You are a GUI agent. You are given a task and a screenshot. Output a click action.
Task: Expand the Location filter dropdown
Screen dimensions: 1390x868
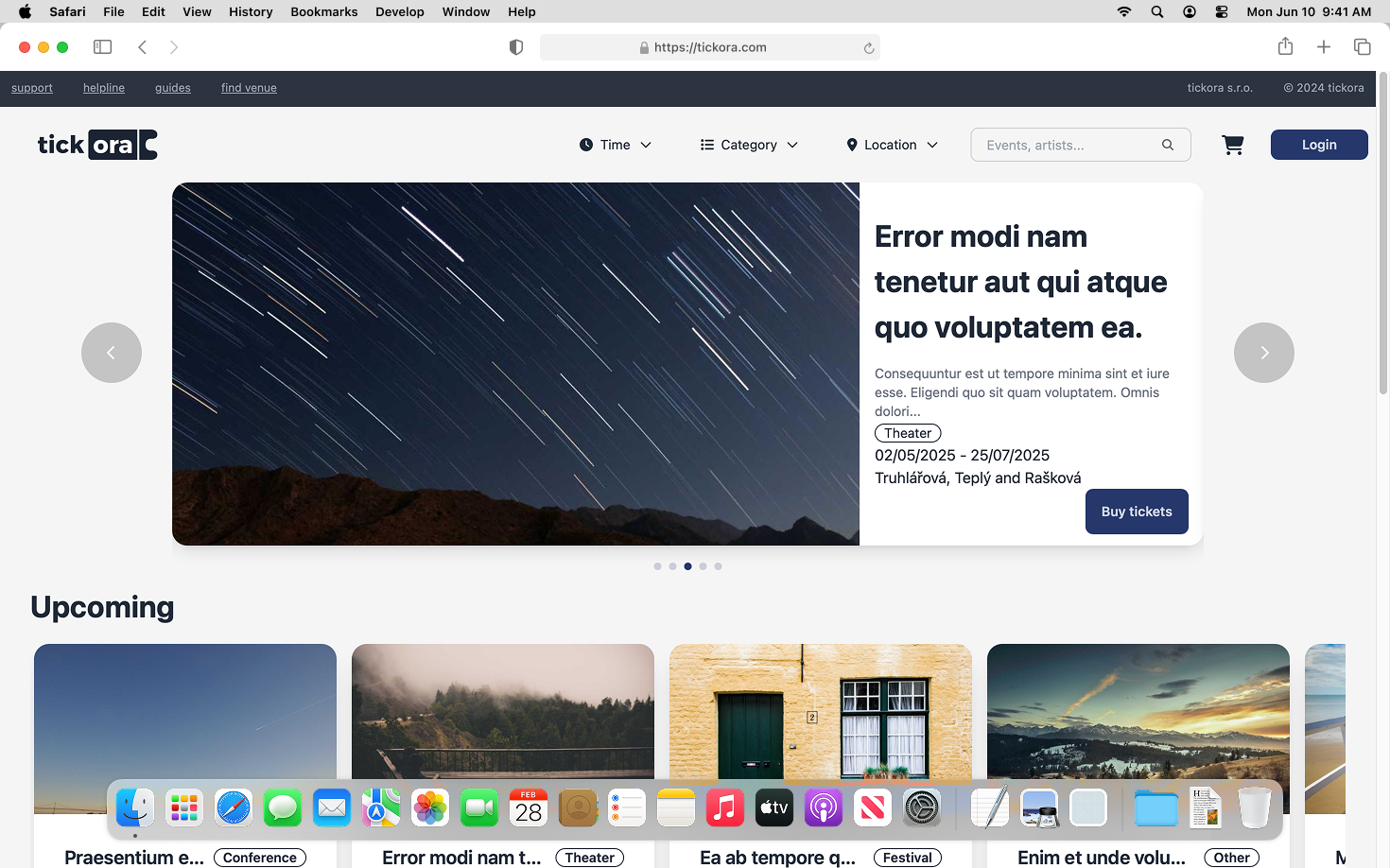pyautogui.click(x=892, y=145)
